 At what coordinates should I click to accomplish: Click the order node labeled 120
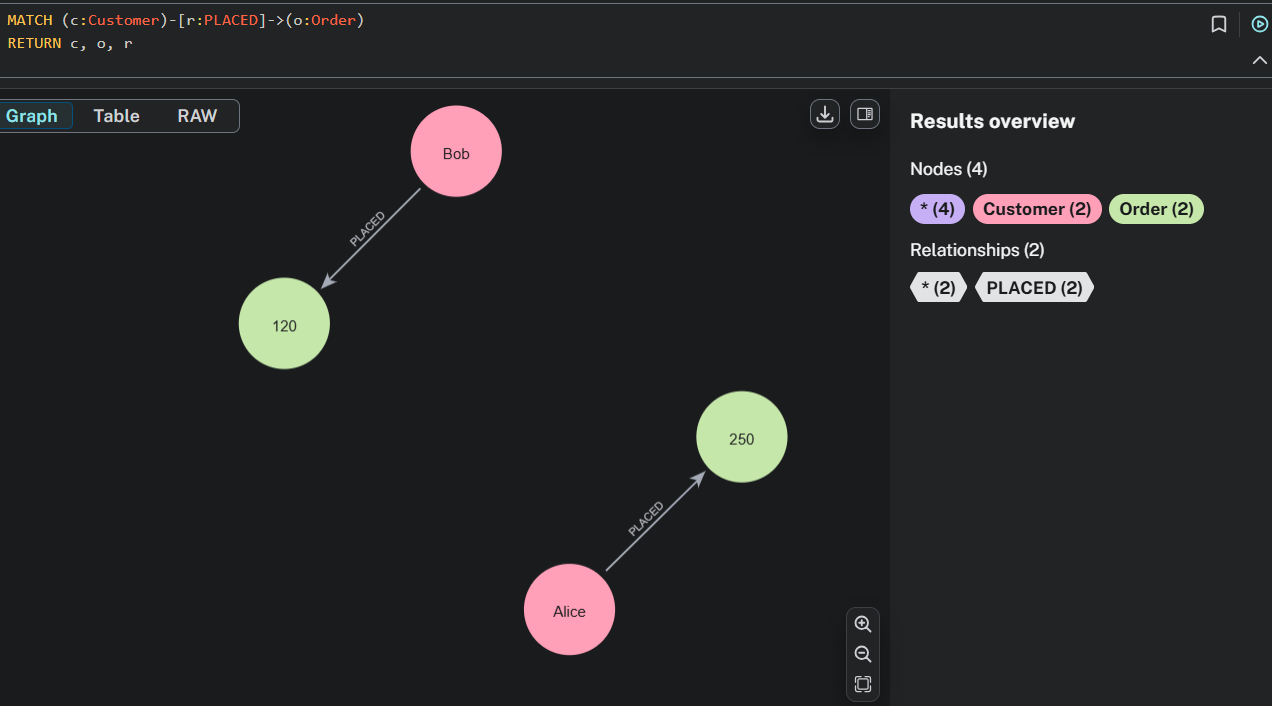click(284, 324)
